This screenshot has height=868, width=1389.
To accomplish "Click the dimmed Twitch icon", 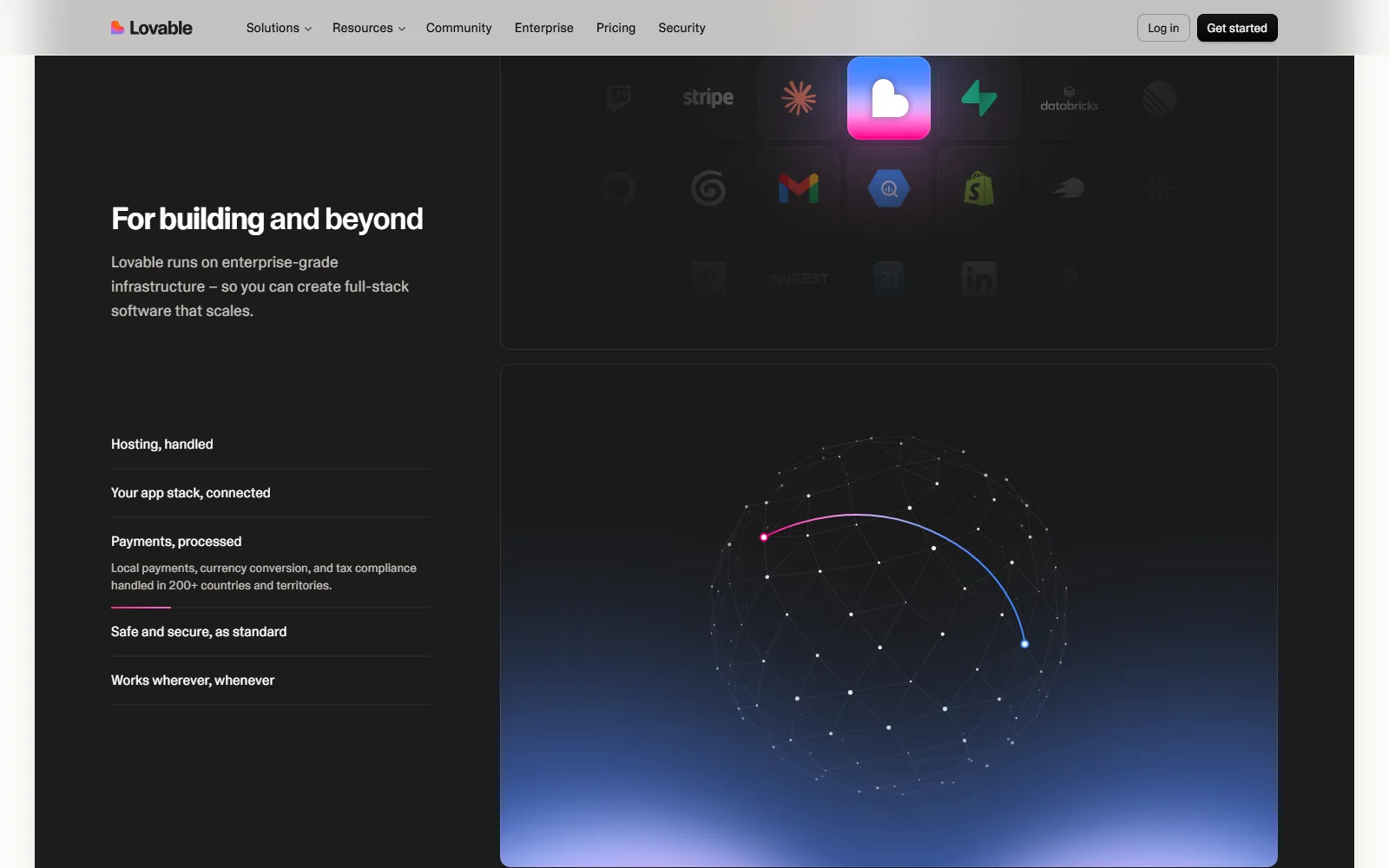I will (x=618, y=97).
